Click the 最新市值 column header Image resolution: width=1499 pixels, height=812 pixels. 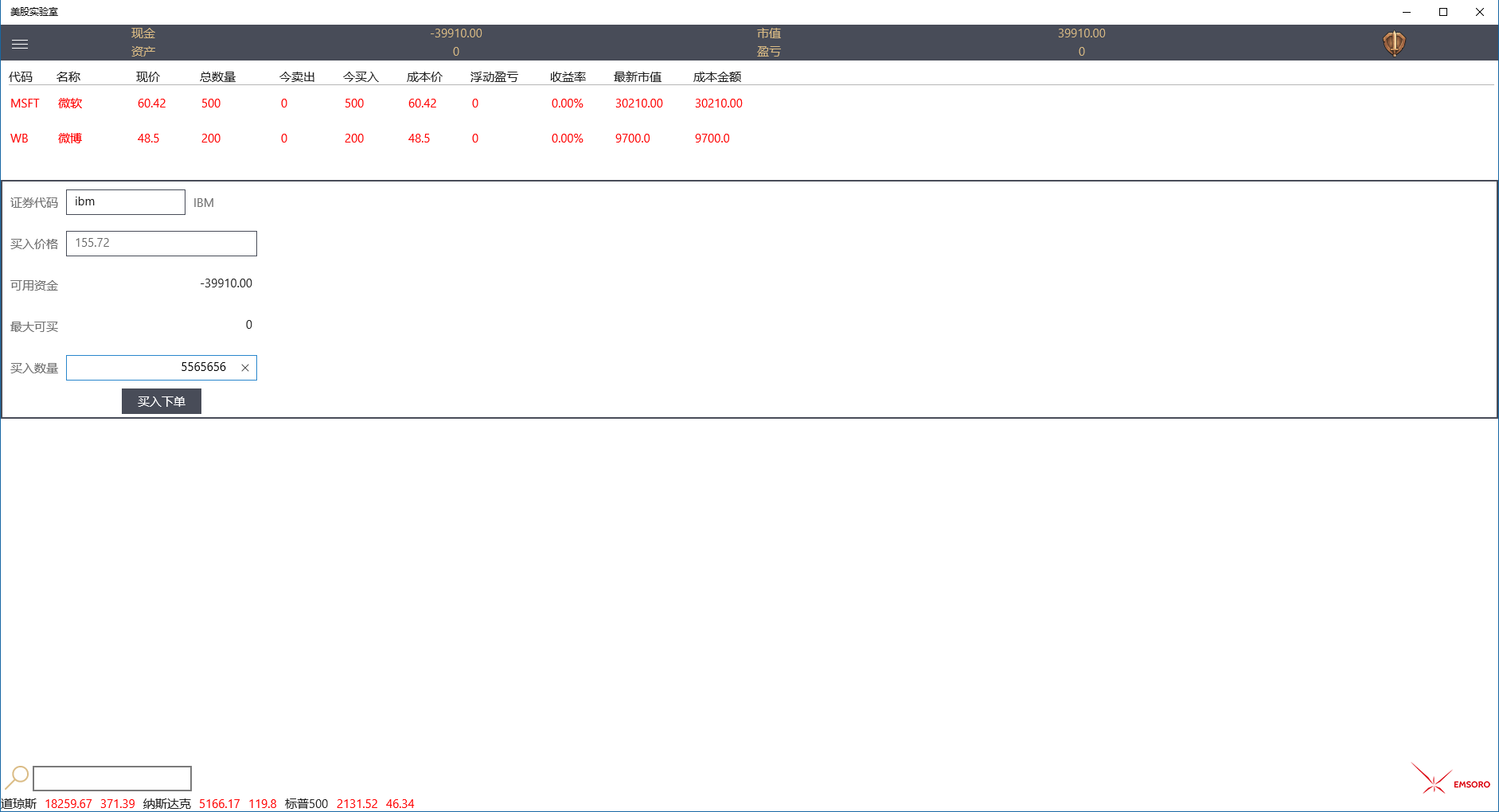pyautogui.click(x=638, y=77)
